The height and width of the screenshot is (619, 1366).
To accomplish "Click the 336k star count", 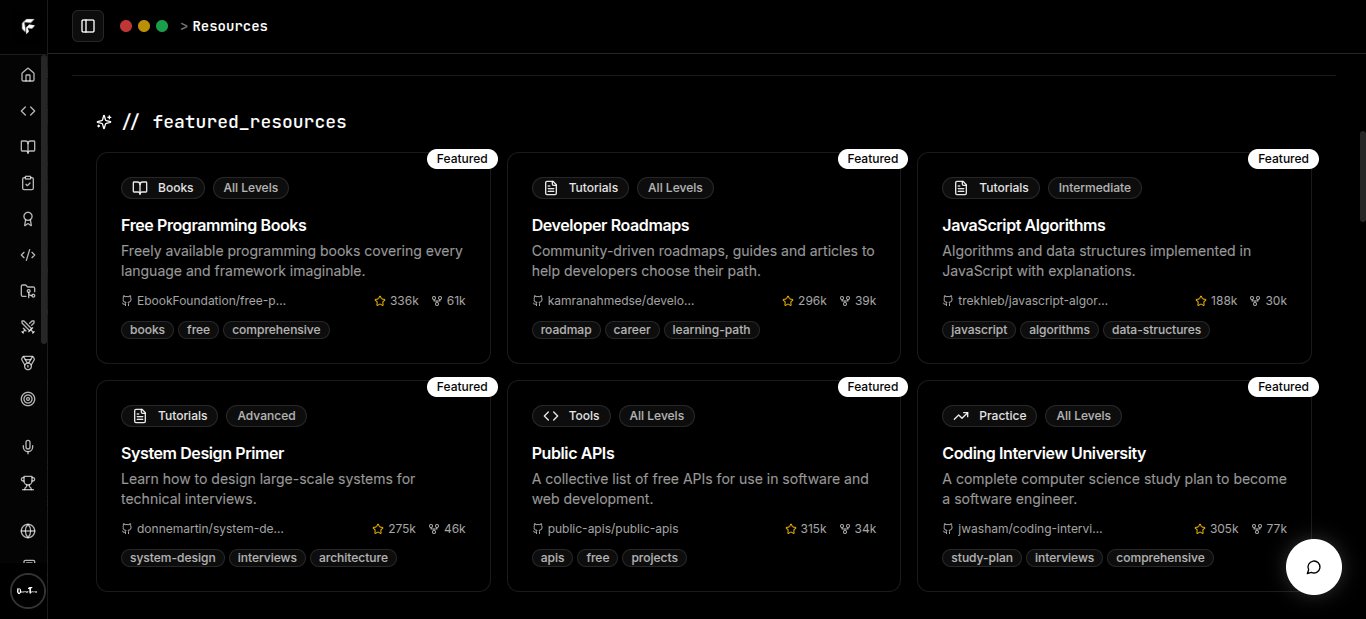I will [404, 301].
